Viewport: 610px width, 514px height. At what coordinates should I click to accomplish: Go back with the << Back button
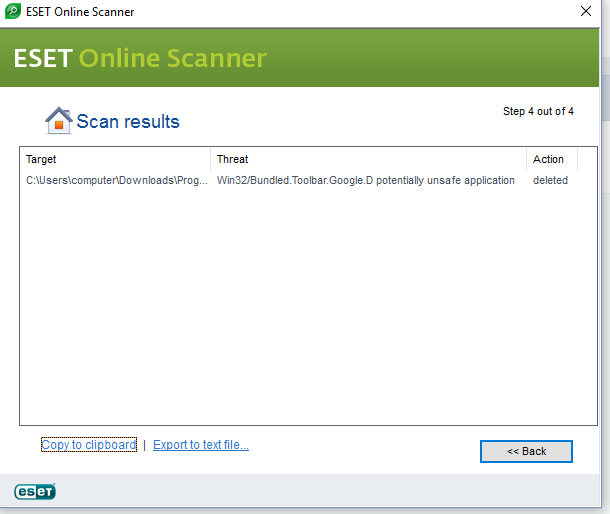pyautogui.click(x=526, y=451)
